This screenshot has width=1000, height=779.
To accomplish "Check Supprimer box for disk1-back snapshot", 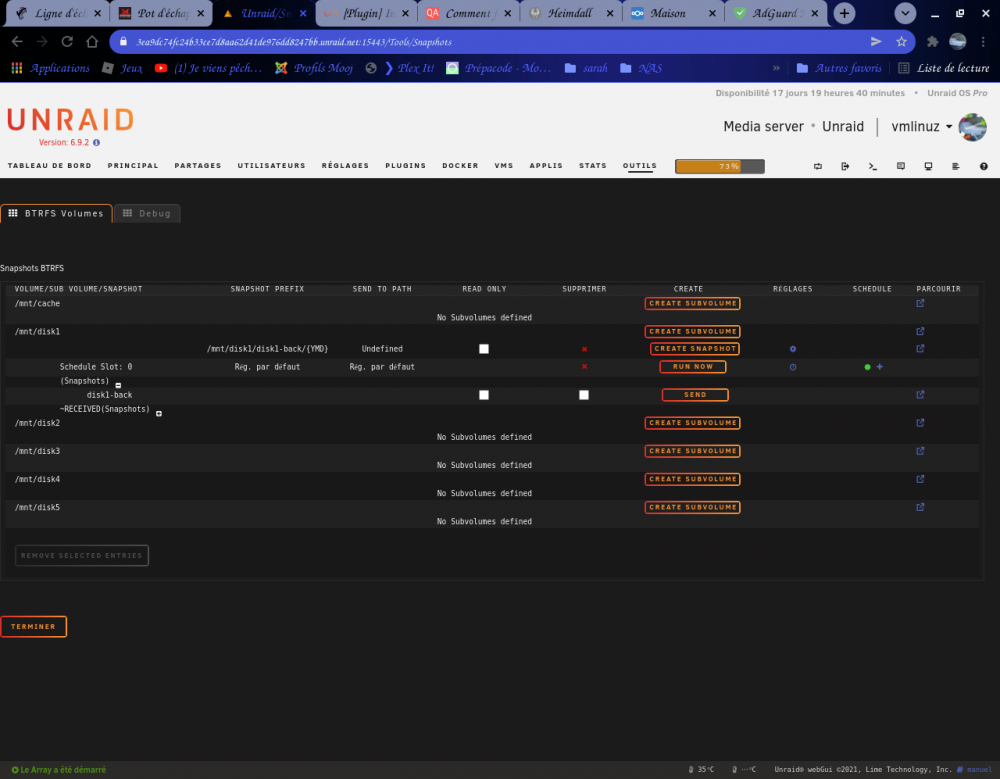I will click(584, 395).
